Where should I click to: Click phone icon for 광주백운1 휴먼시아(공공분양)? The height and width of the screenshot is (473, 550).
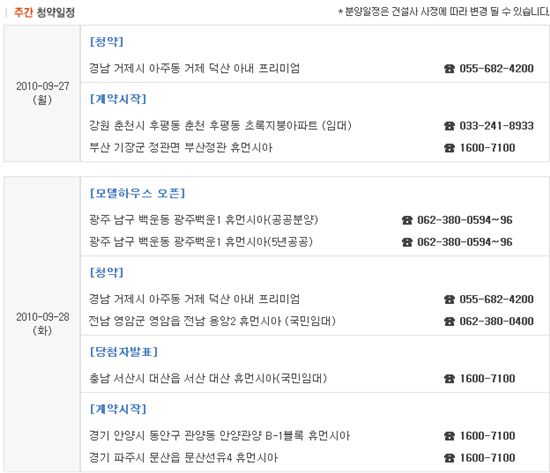[407, 220]
